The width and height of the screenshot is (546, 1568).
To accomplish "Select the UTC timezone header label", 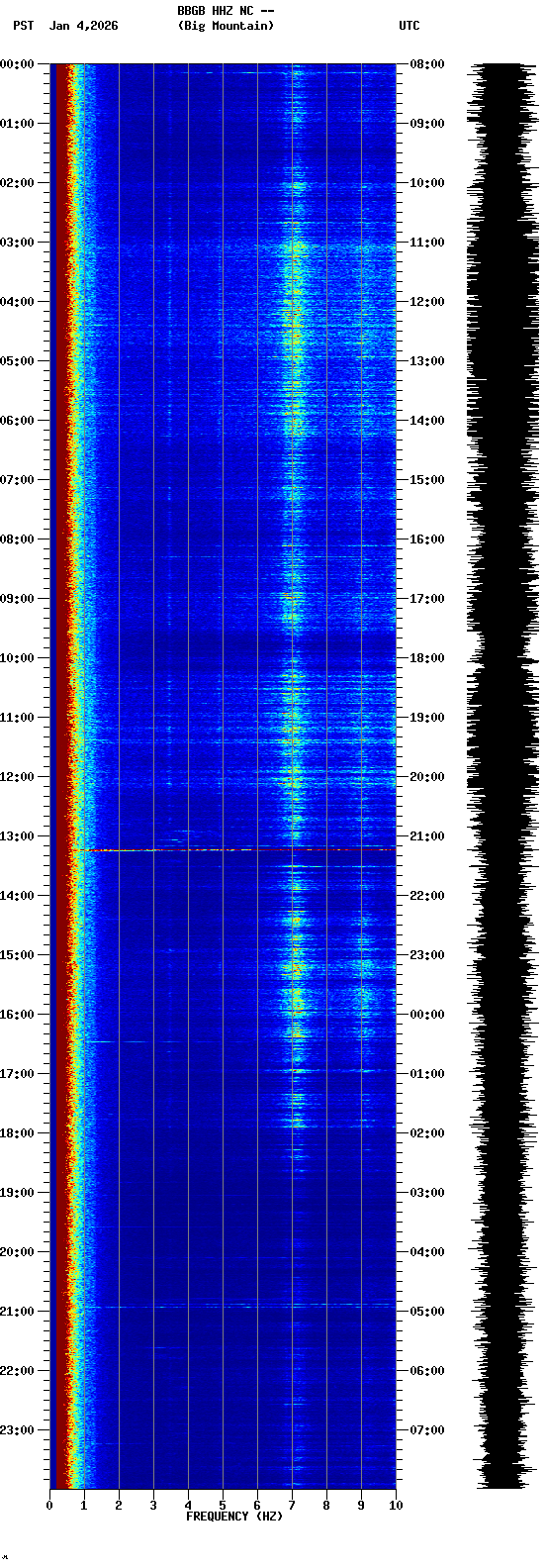I will click(x=409, y=26).
